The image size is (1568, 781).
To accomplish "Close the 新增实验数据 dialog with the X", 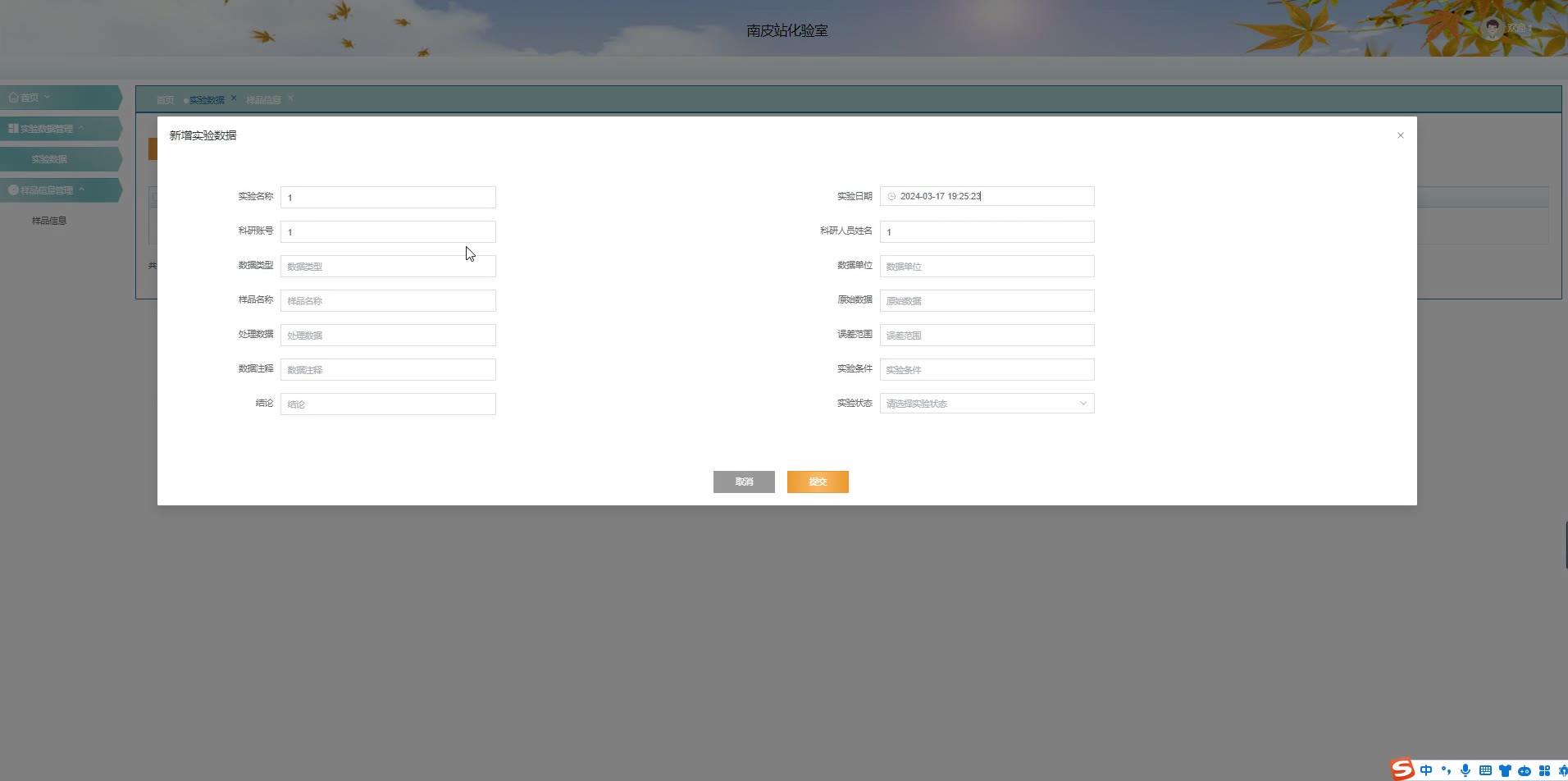I will 1401,135.
